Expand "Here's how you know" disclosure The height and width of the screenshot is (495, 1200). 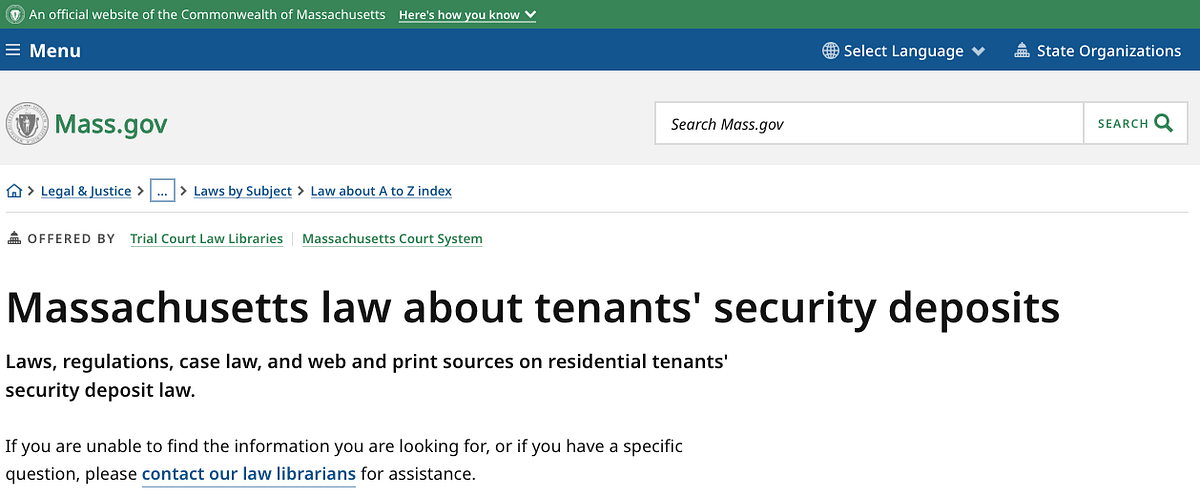coord(467,15)
